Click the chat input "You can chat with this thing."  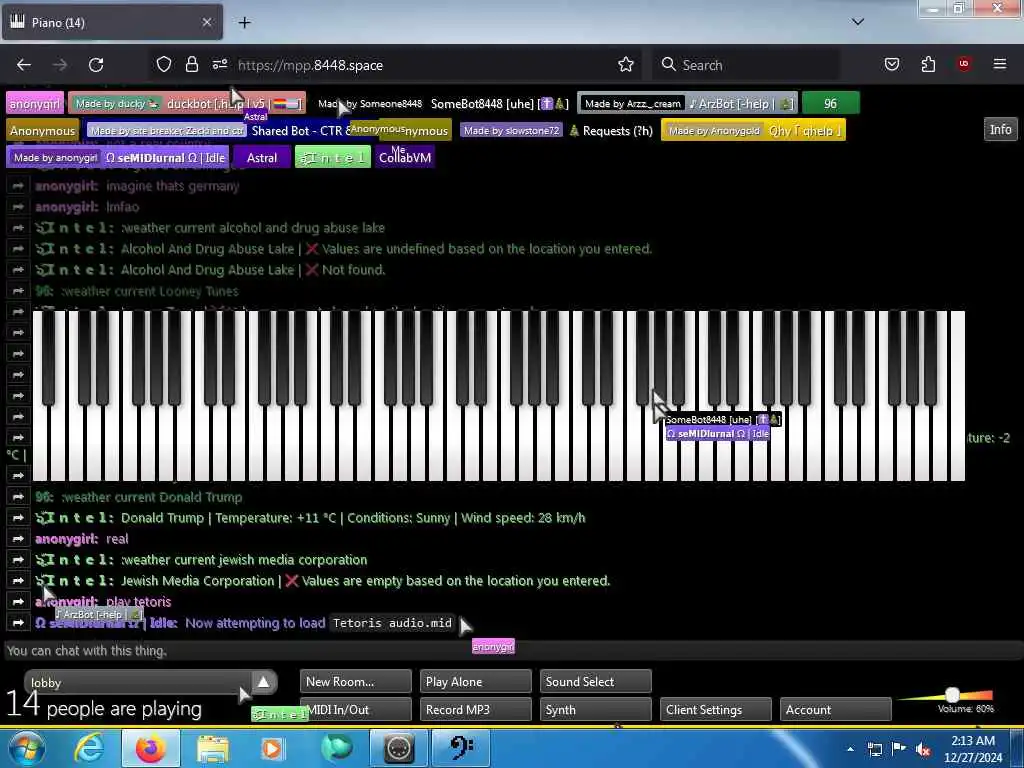512,650
